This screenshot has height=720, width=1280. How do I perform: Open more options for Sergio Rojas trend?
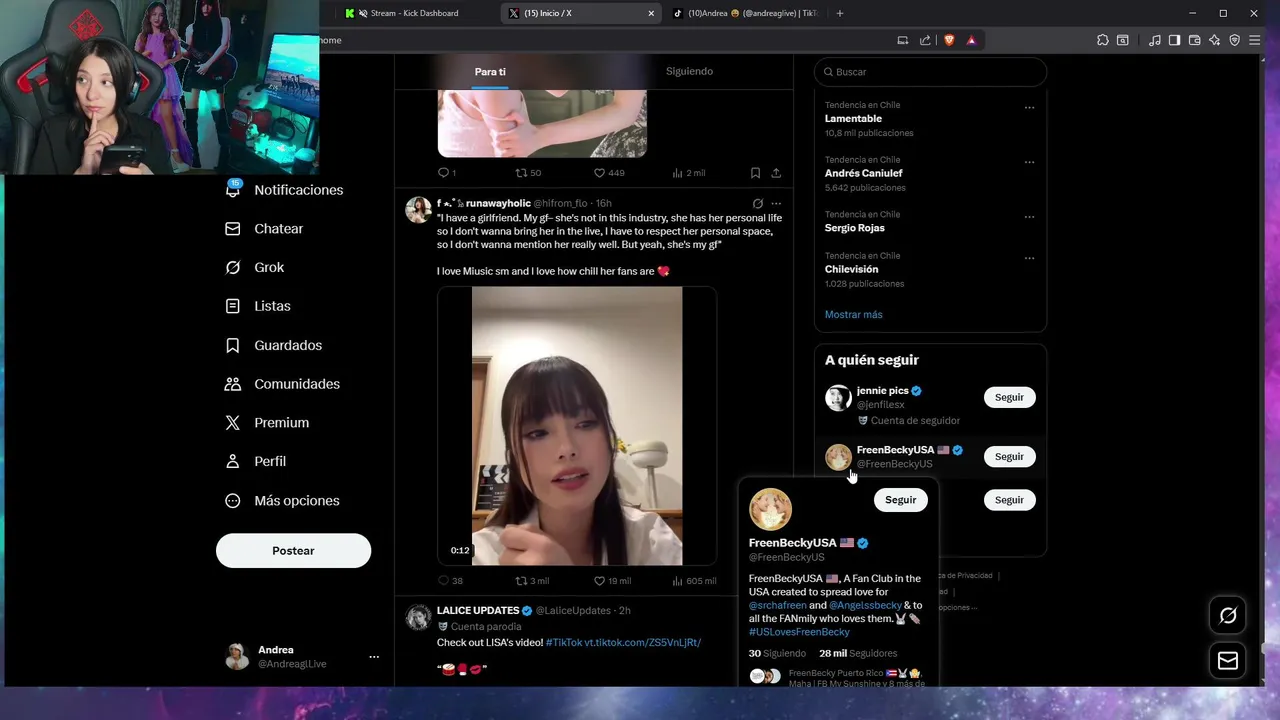click(1029, 217)
